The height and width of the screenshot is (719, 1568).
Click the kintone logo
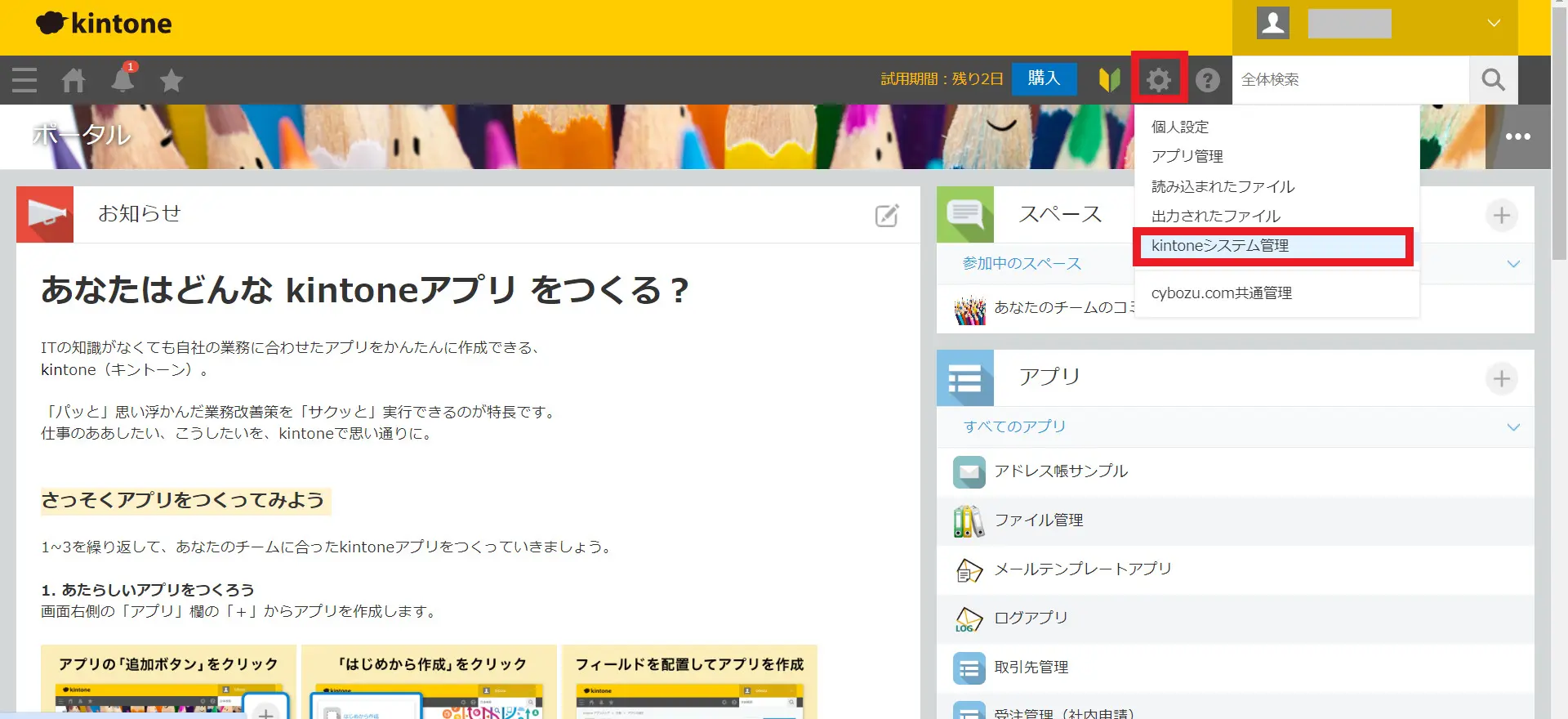[104, 23]
